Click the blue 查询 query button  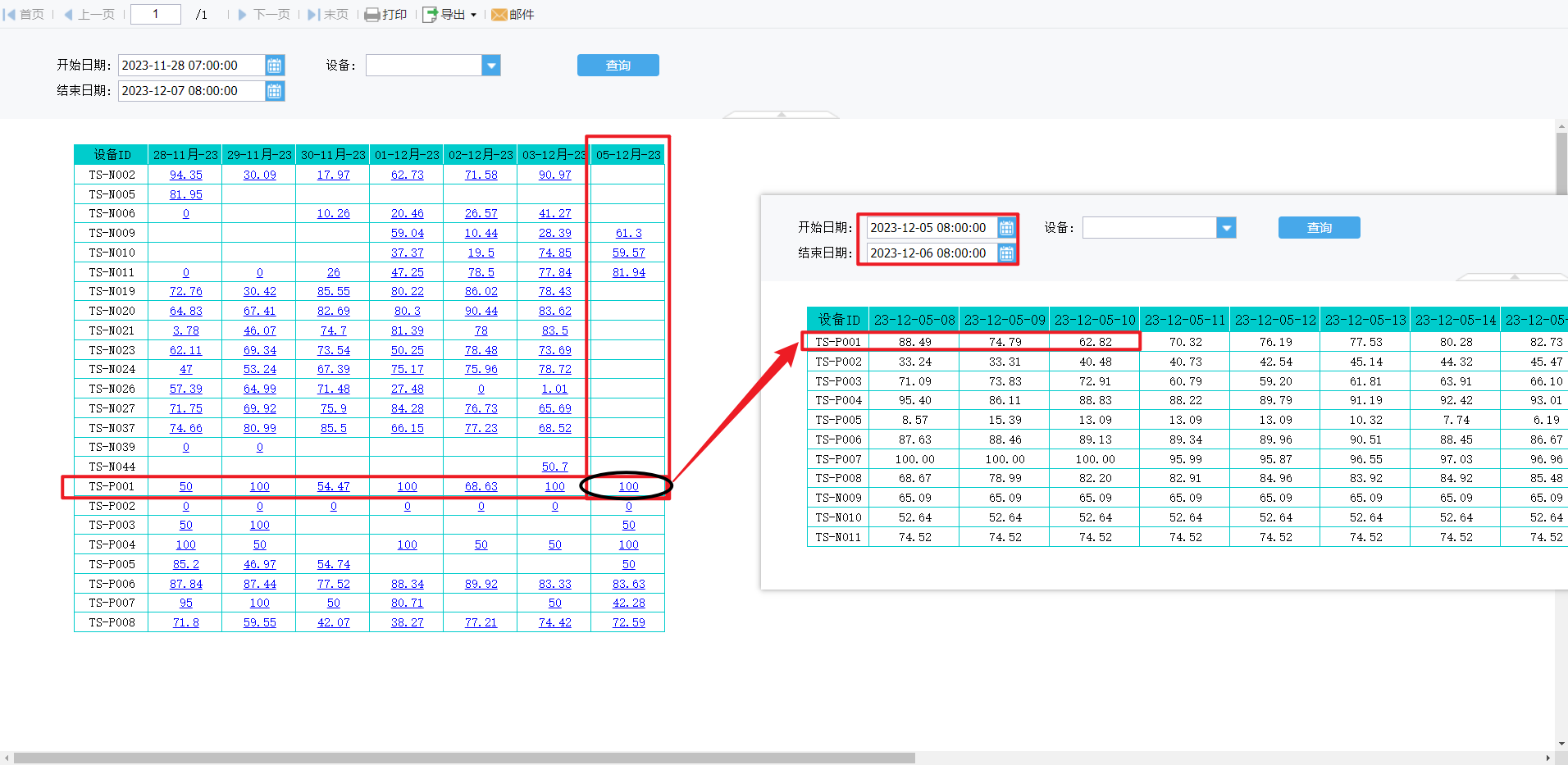(618, 66)
